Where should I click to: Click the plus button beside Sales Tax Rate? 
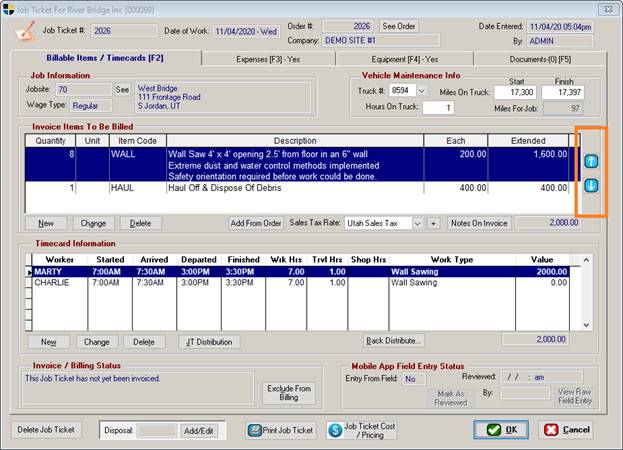point(434,222)
